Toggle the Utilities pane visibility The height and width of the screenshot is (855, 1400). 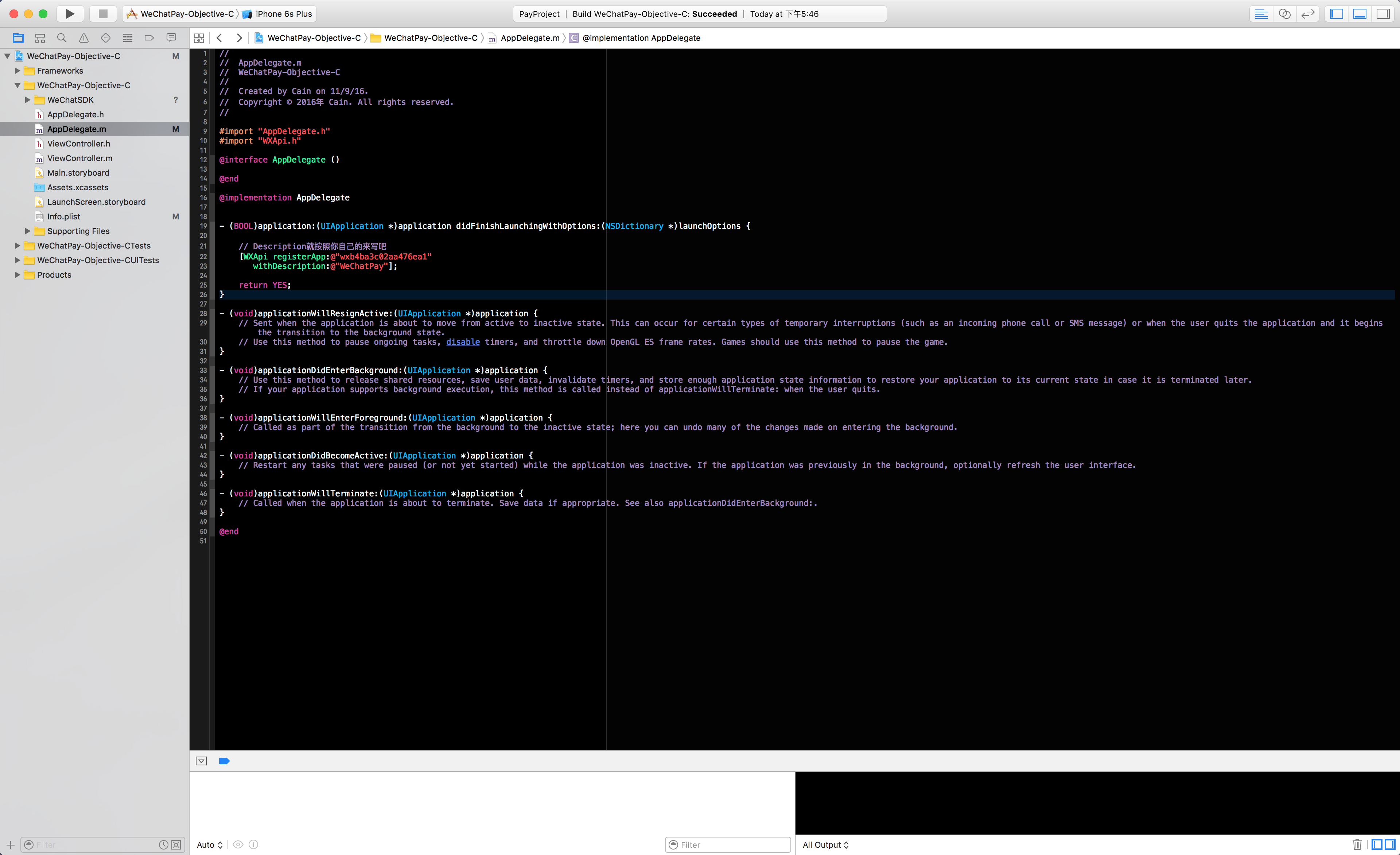(1383, 13)
